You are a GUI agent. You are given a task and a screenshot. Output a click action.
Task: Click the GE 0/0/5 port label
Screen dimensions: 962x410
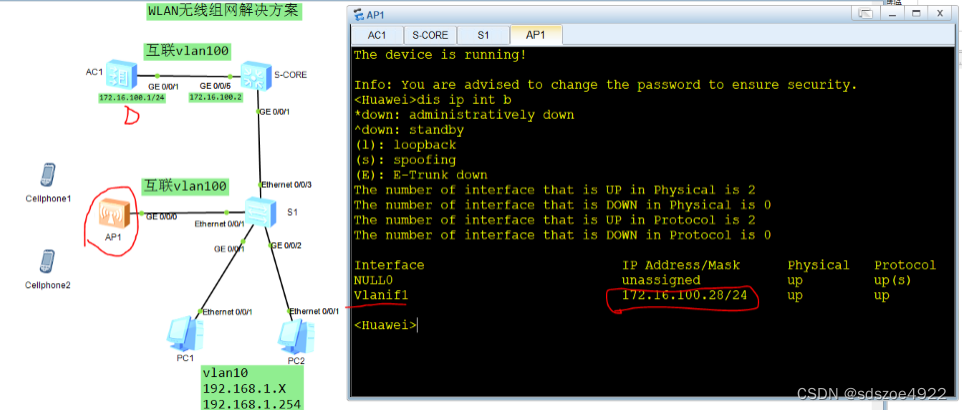[215, 87]
